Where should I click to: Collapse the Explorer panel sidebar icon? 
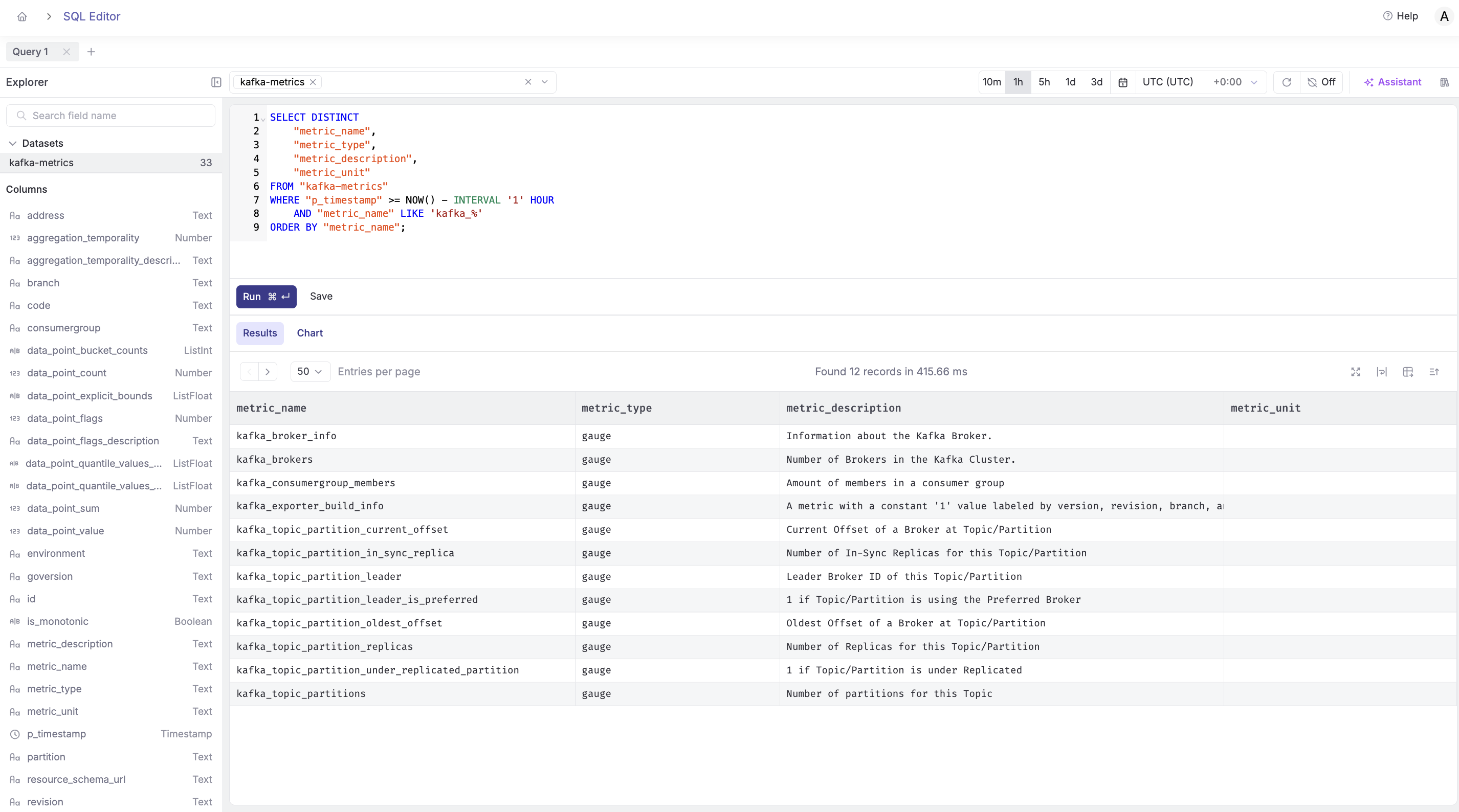(x=216, y=82)
